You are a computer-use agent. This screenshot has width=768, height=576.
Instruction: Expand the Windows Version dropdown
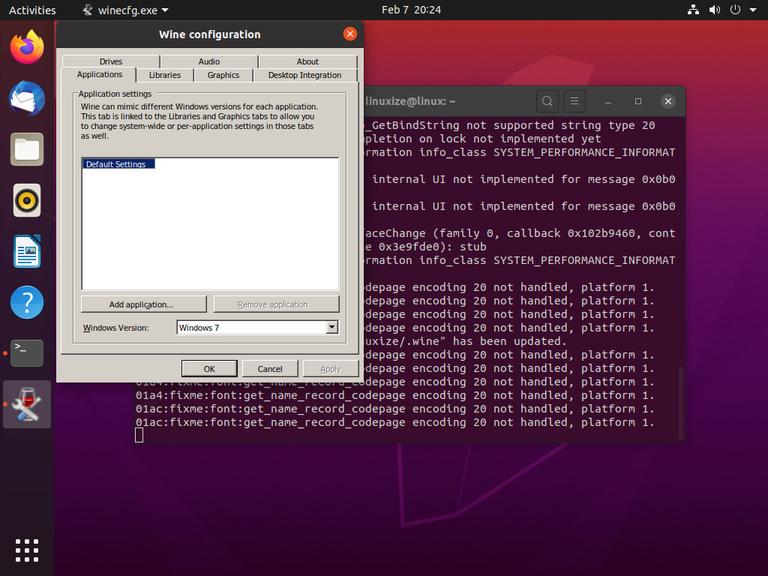click(x=332, y=327)
